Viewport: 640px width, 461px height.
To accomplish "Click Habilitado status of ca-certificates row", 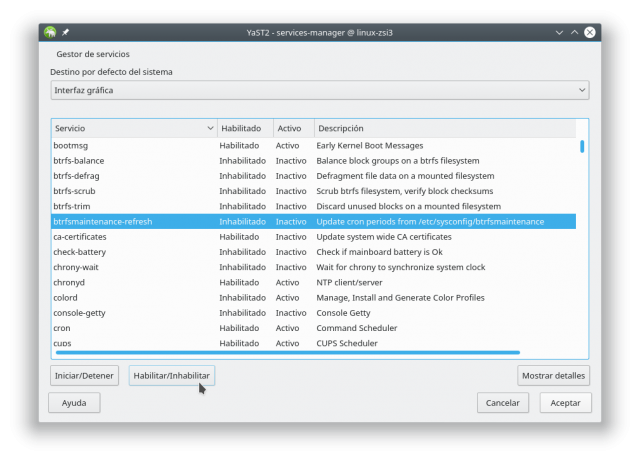I will click(239, 237).
